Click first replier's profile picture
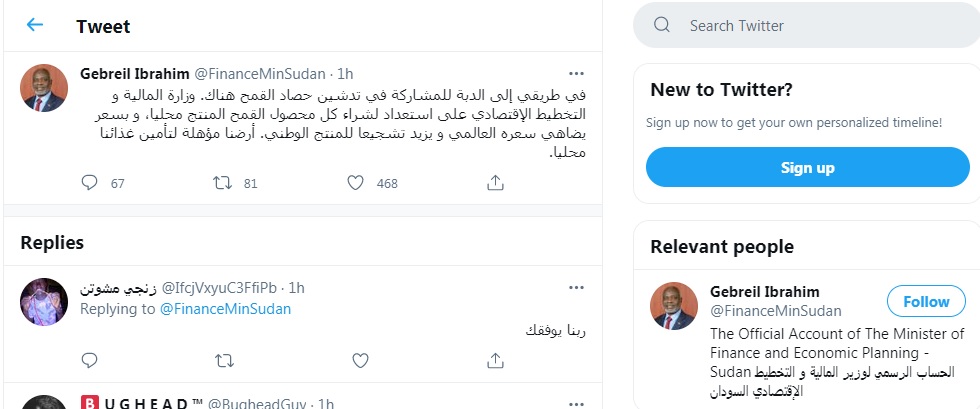This screenshot has width=980, height=409. click(44, 302)
